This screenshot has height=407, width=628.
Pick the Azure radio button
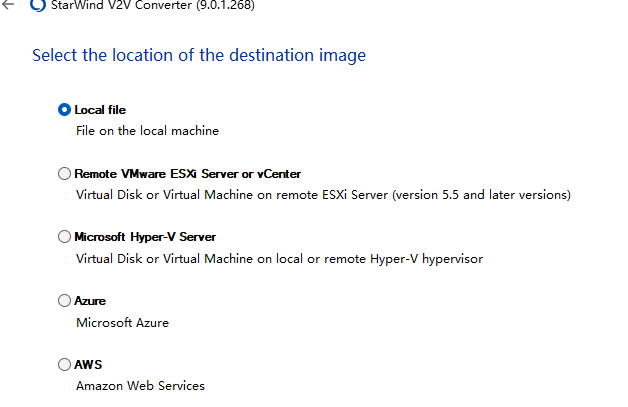[x=65, y=300]
